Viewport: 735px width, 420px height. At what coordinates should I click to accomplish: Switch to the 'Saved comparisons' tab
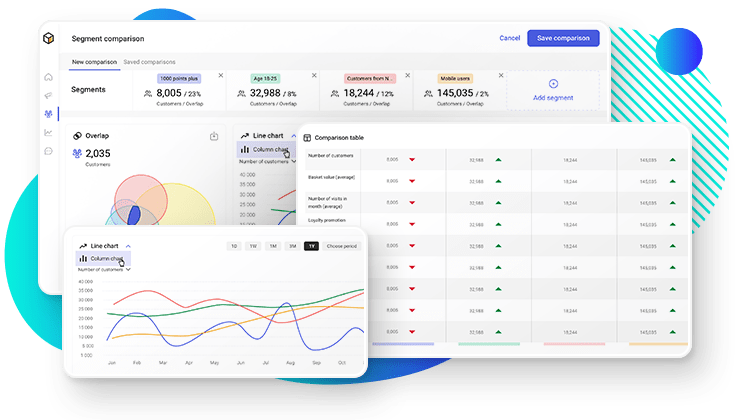click(149, 62)
